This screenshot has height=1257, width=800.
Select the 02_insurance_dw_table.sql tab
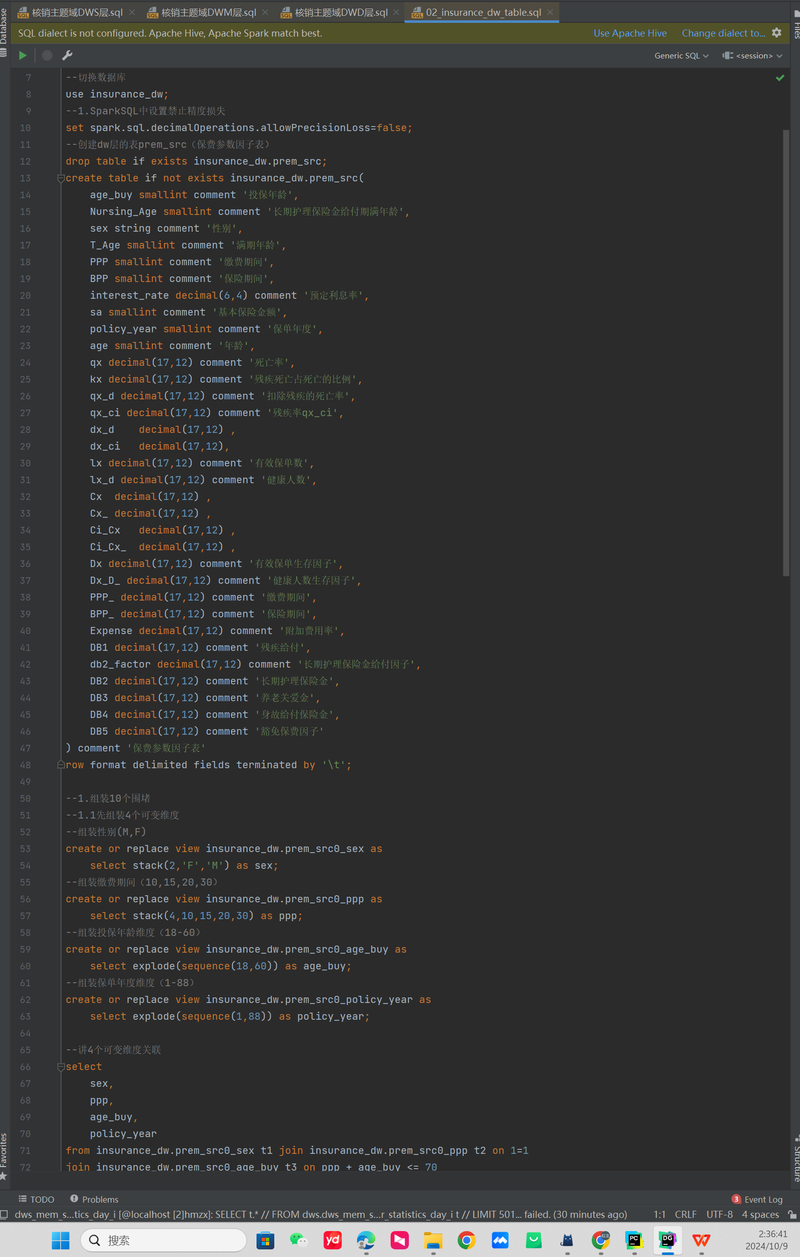coord(482,13)
